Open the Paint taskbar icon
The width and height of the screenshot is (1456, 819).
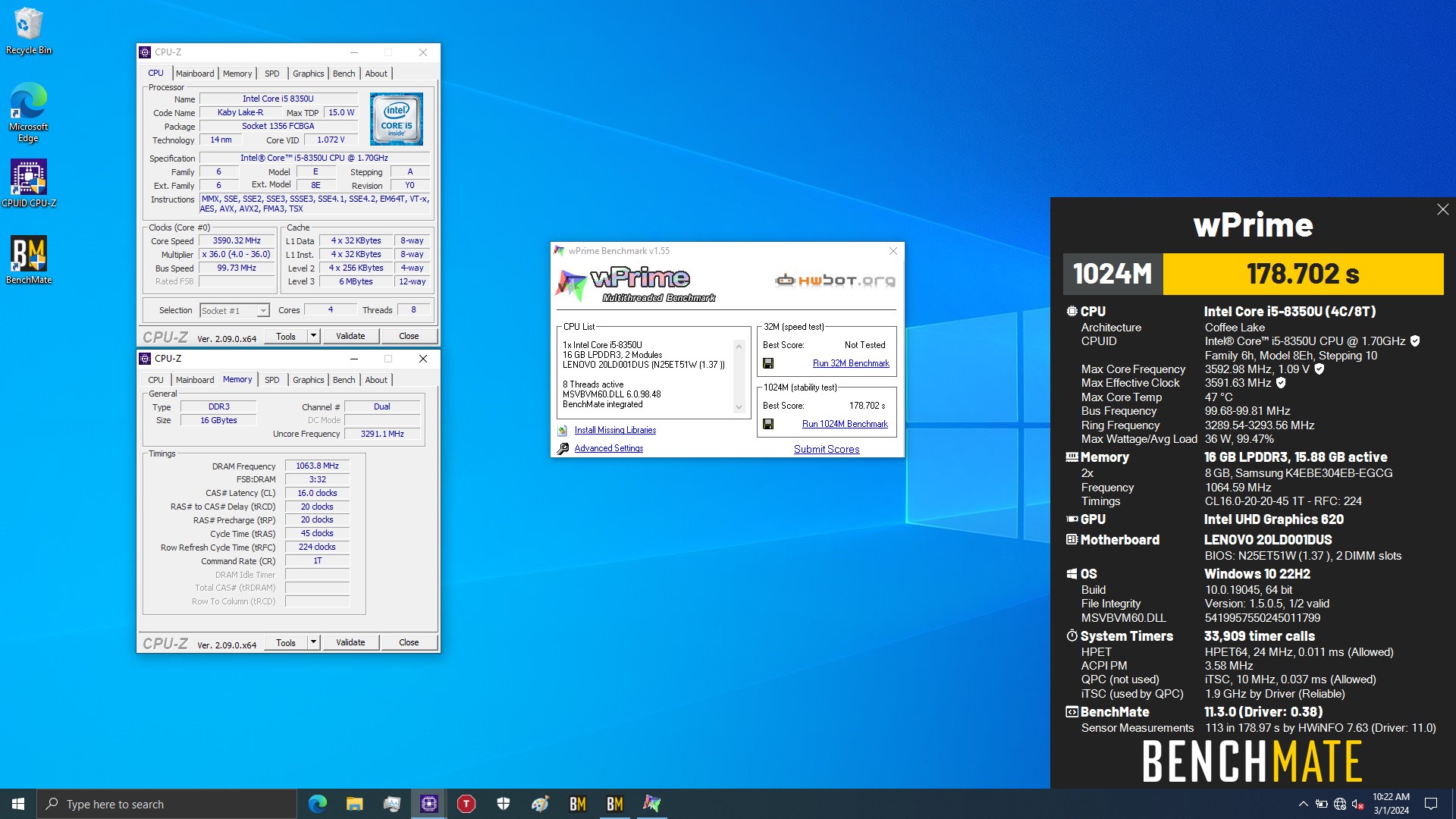point(540,804)
